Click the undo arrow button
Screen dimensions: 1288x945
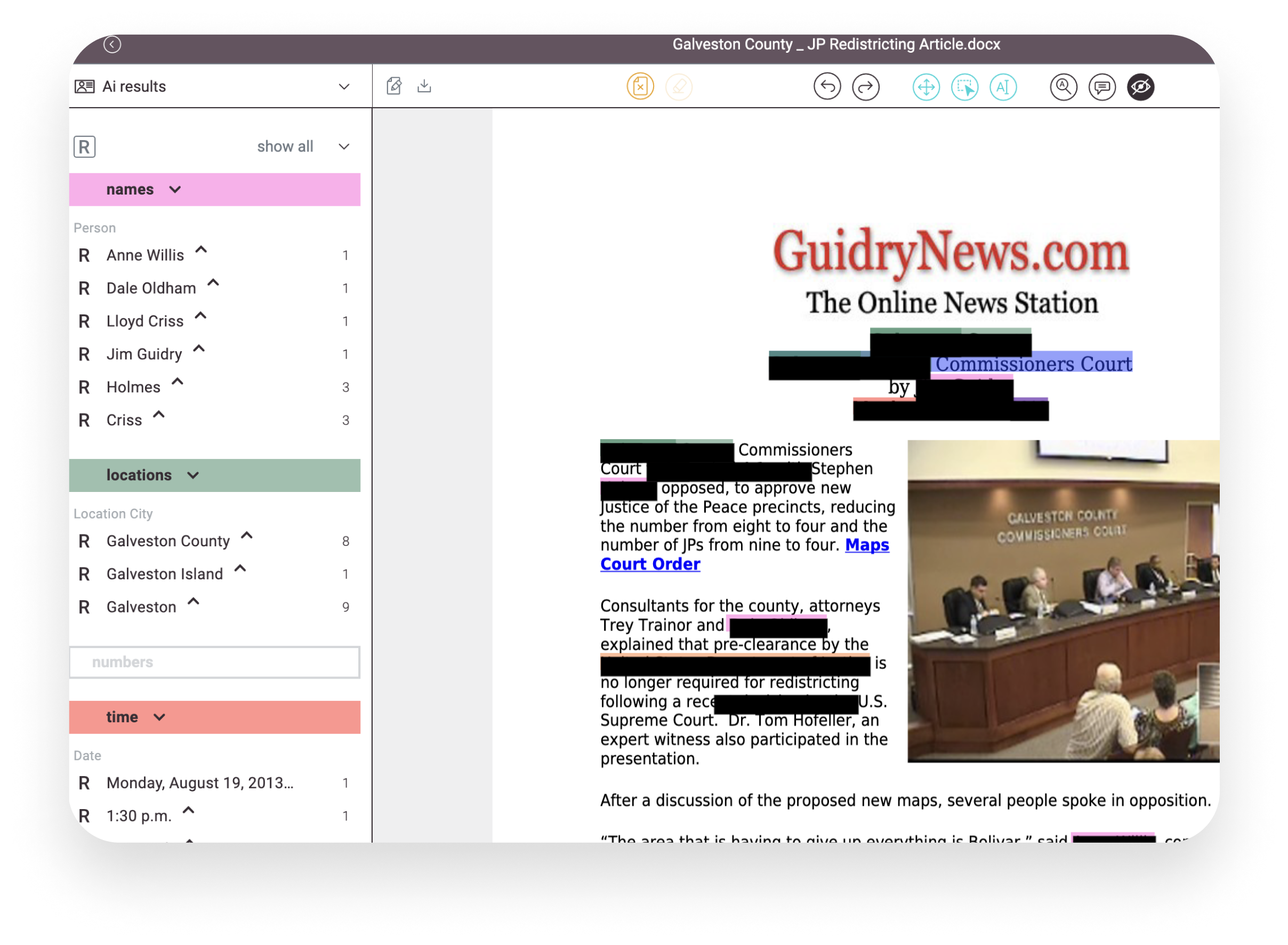(x=827, y=87)
